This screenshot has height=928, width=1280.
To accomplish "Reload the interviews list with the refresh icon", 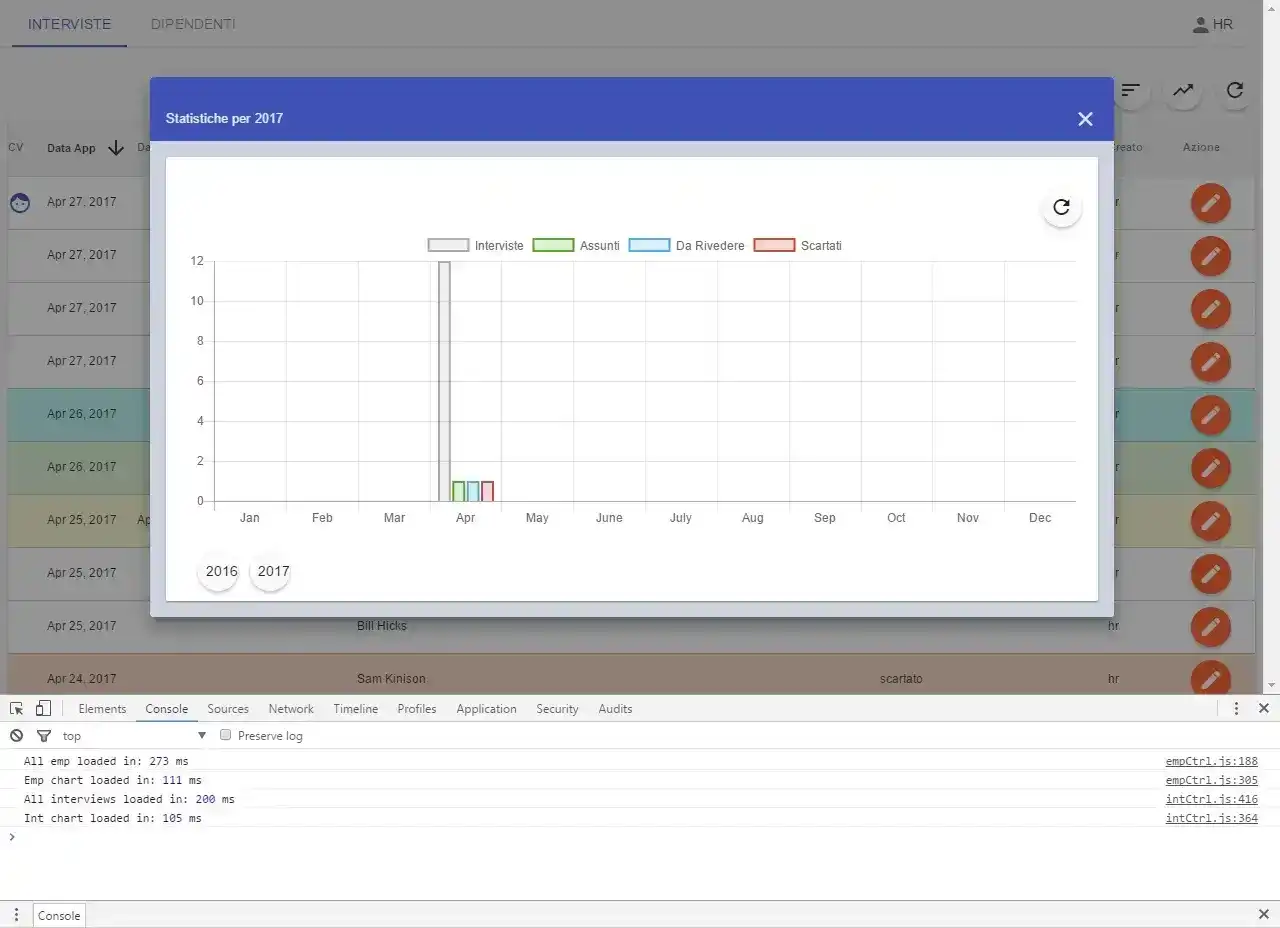I will (x=1235, y=91).
